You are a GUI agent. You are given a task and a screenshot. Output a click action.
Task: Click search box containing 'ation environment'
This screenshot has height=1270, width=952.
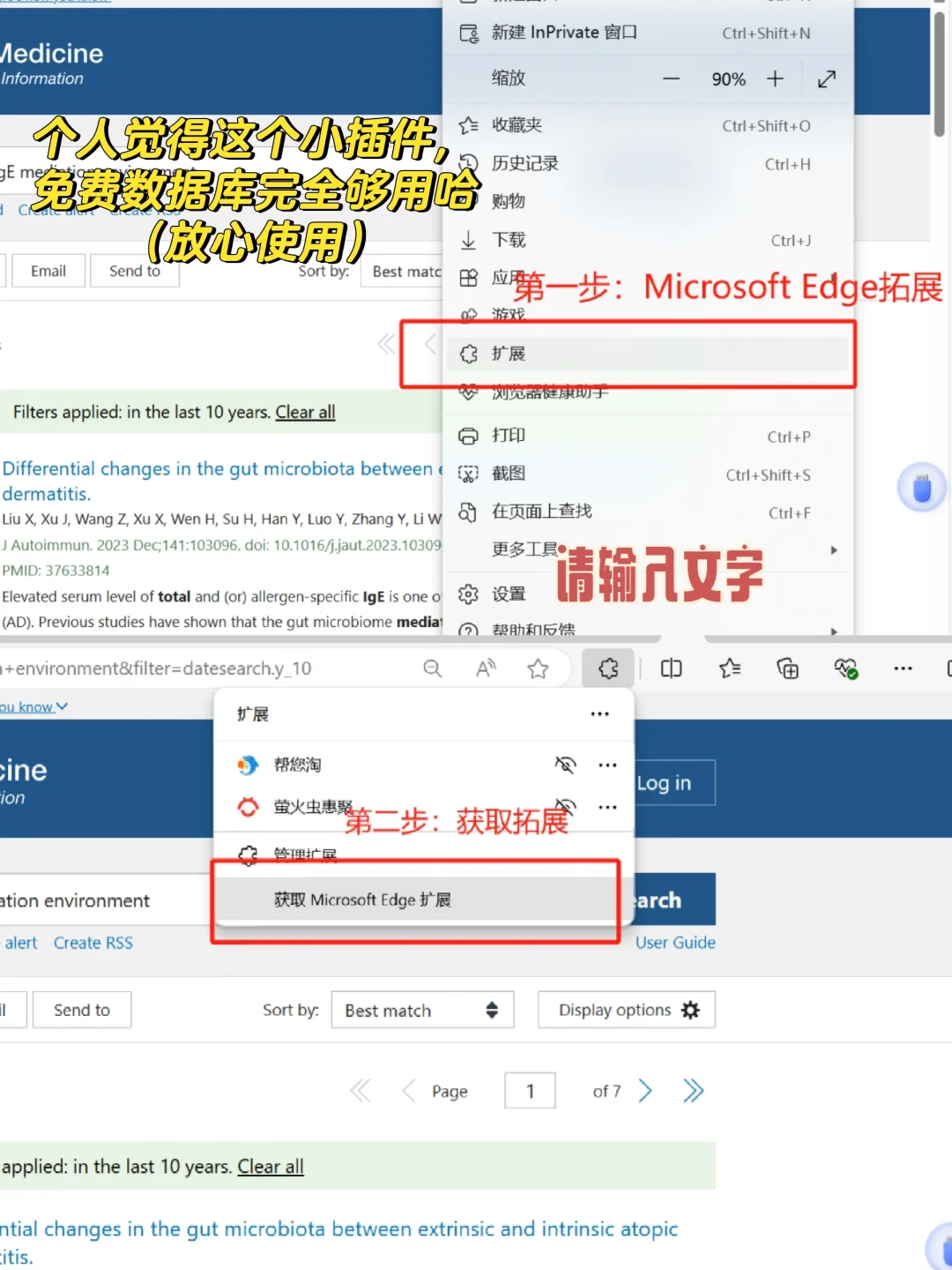point(106,900)
